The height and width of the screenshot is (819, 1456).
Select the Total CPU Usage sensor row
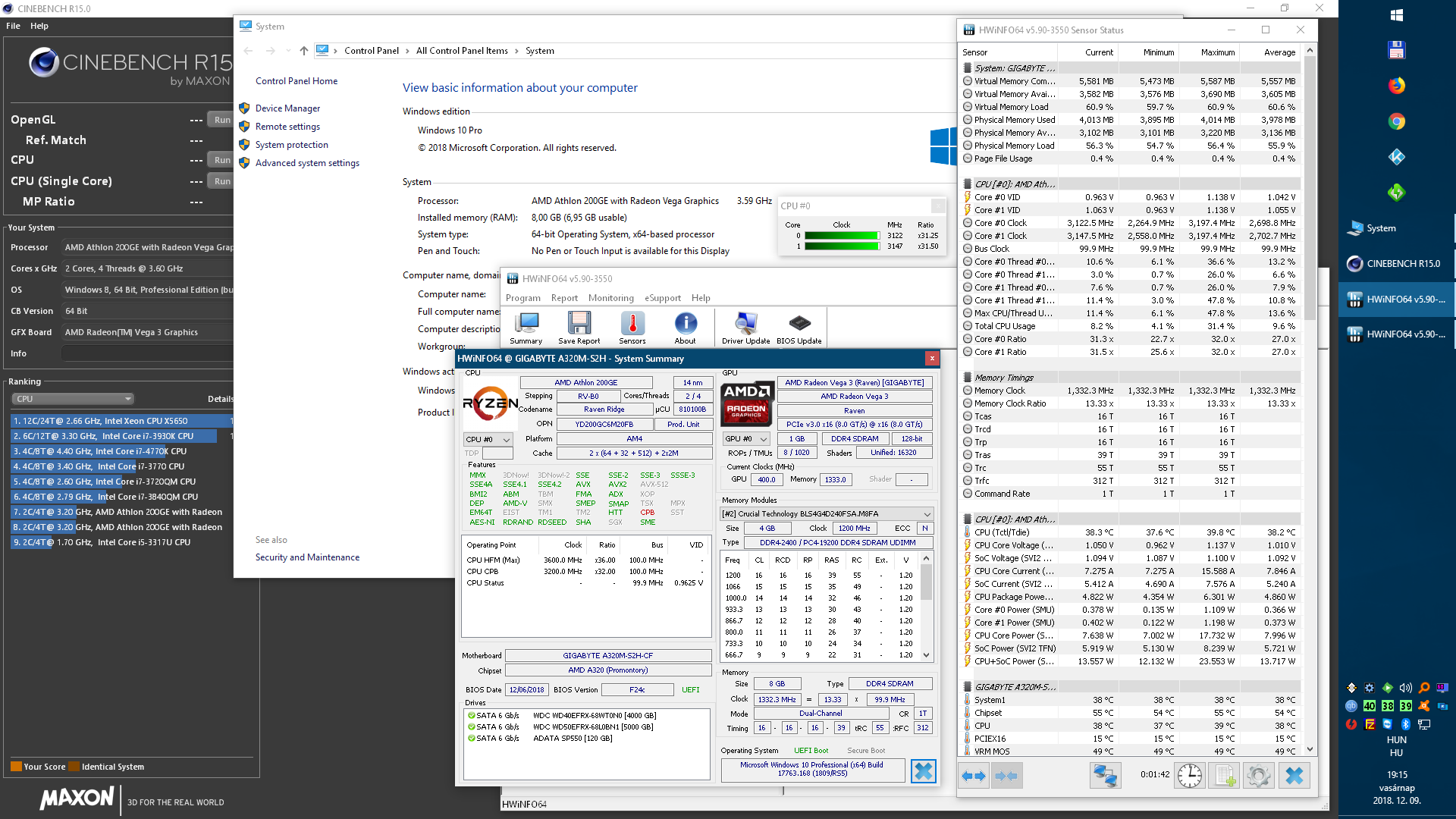pyautogui.click(x=1130, y=326)
